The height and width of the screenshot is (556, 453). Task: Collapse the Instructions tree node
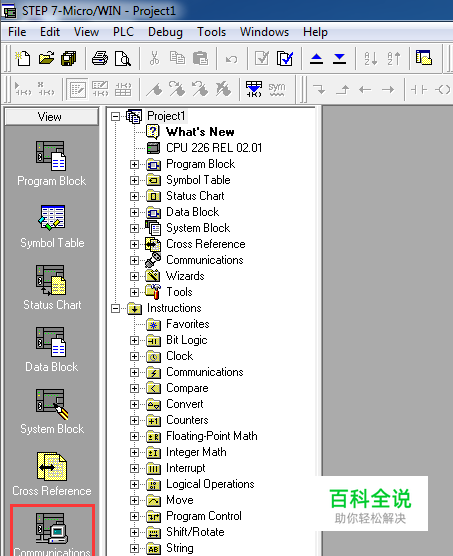pyautogui.click(x=115, y=308)
